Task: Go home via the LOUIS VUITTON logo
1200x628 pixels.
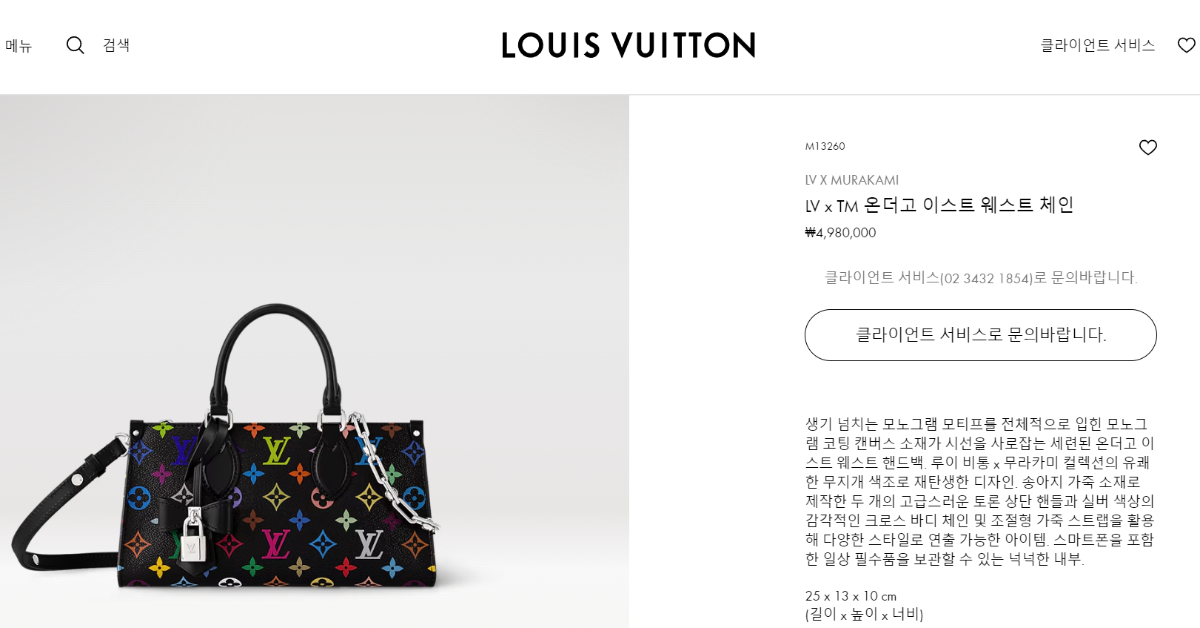Action: (628, 45)
